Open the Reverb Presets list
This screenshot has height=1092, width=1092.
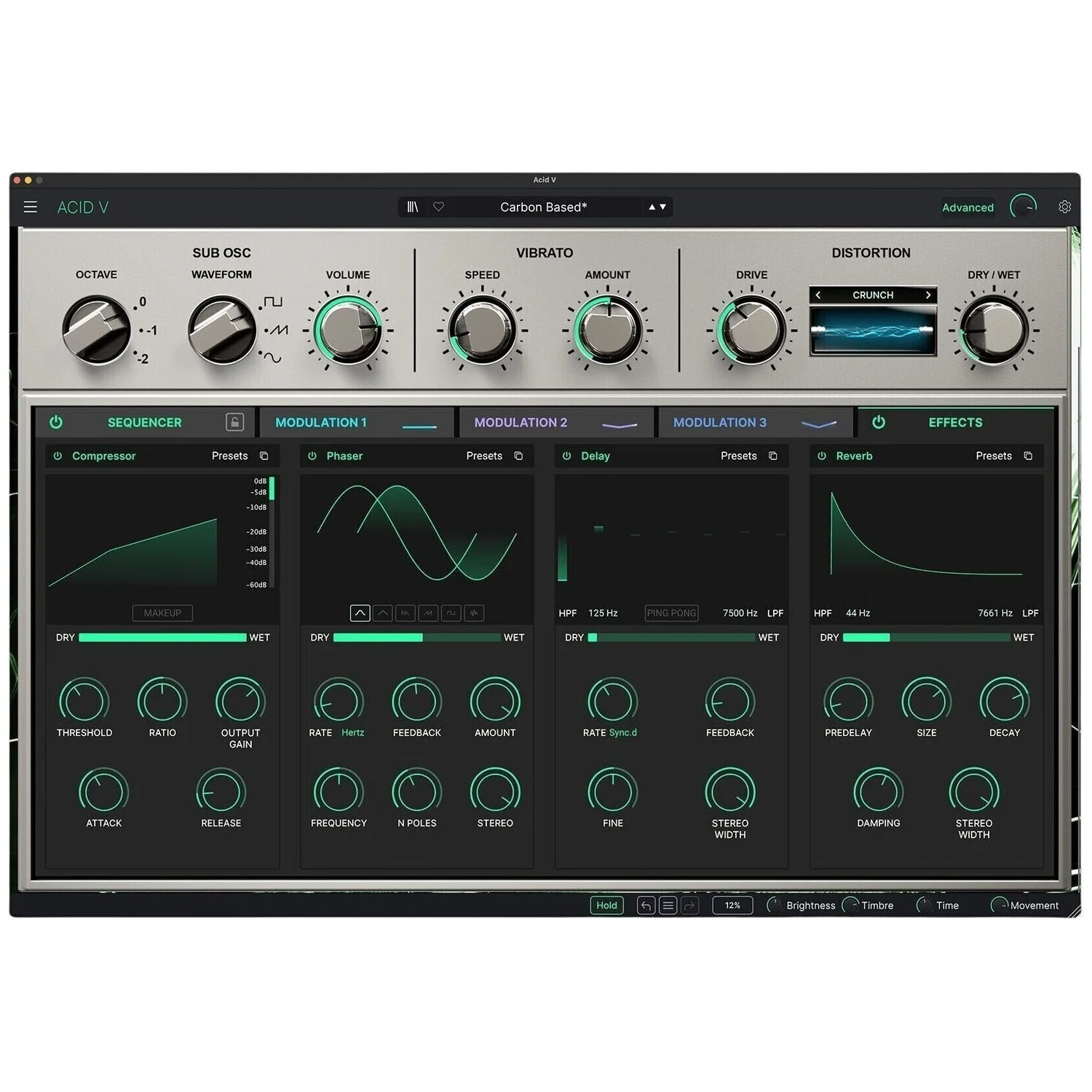coord(994,456)
